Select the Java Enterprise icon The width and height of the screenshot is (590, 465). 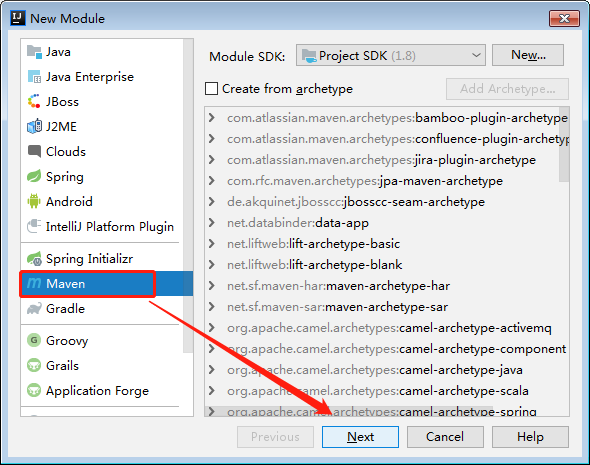tap(34, 76)
